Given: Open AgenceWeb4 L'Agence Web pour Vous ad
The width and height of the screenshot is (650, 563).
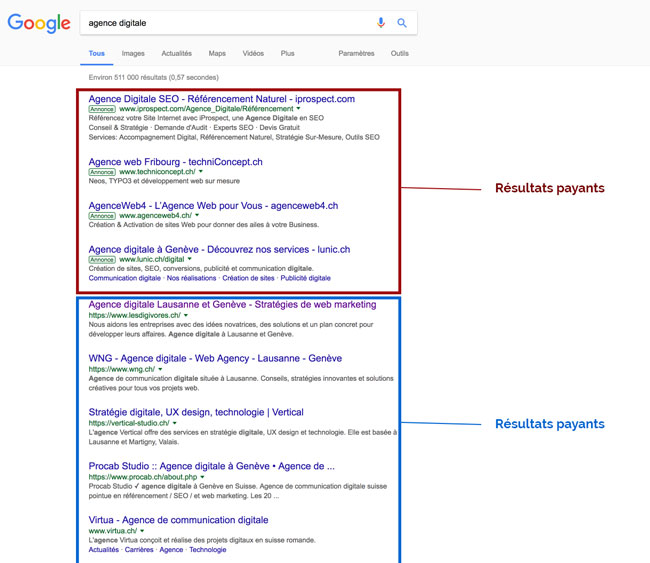Looking at the screenshot, I should pos(213,206).
